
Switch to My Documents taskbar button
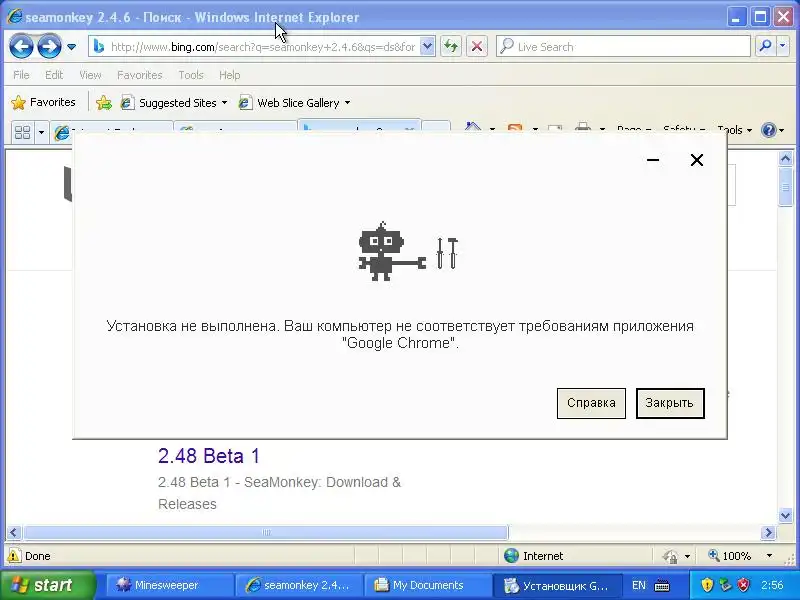click(x=427, y=585)
